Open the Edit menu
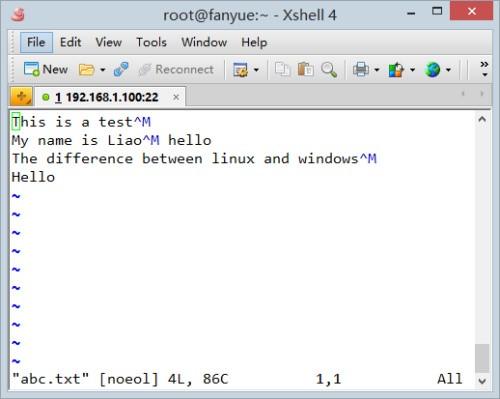Image resolution: width=500 pixels, height=399 pixels. pyautogui.click(x=70, y=42)
